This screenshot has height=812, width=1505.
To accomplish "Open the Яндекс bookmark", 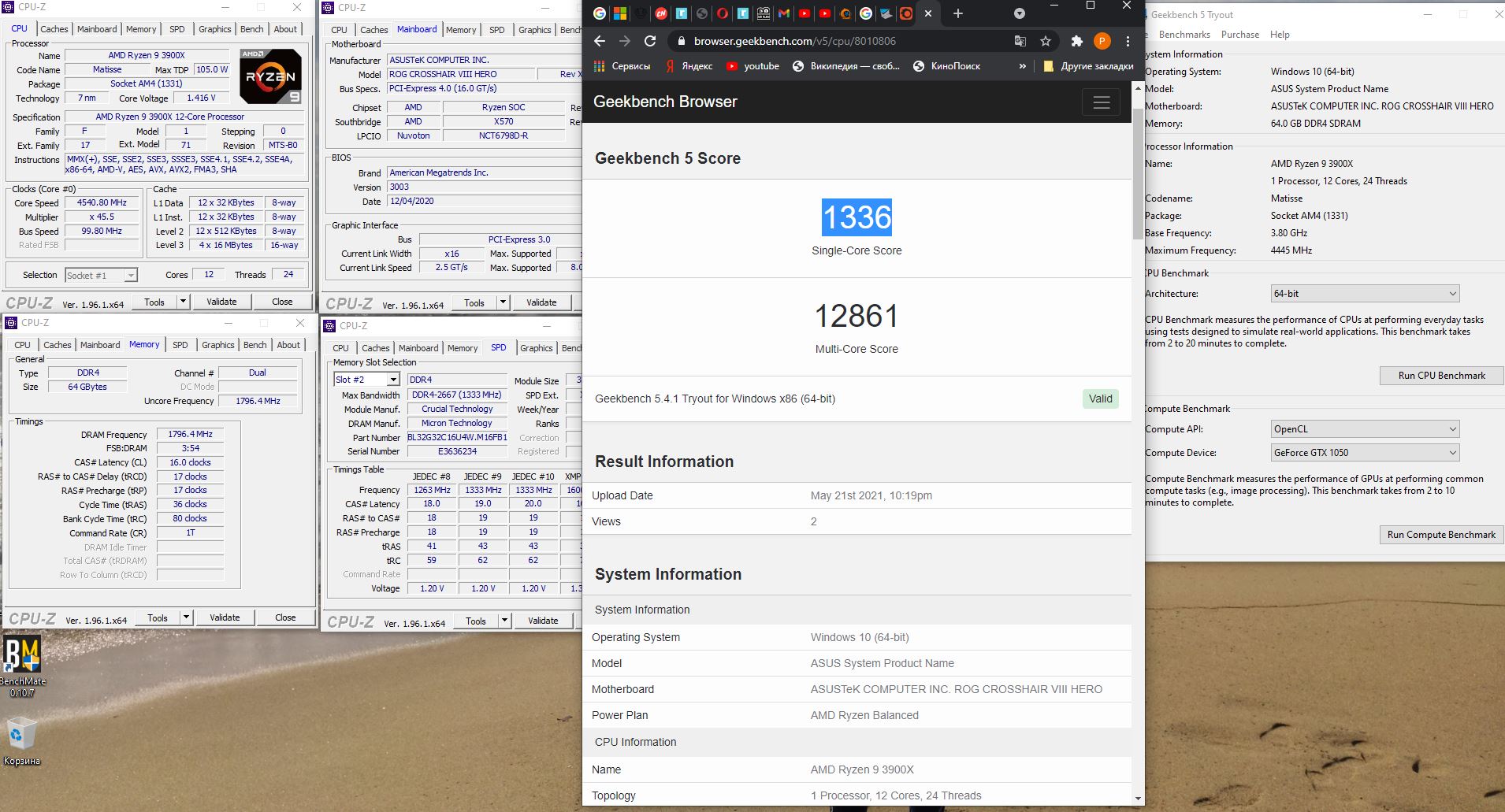I will point(689,66).
